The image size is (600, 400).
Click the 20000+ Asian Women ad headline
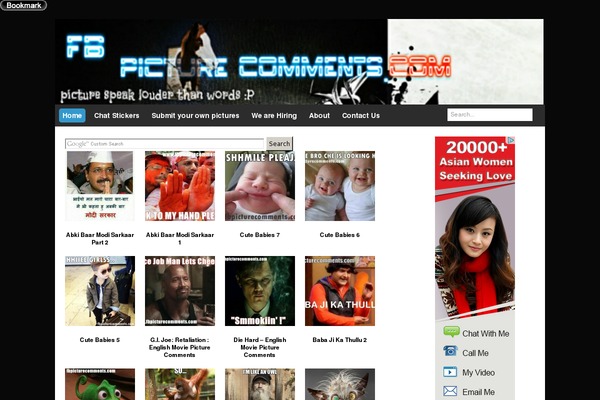(476, 161)
